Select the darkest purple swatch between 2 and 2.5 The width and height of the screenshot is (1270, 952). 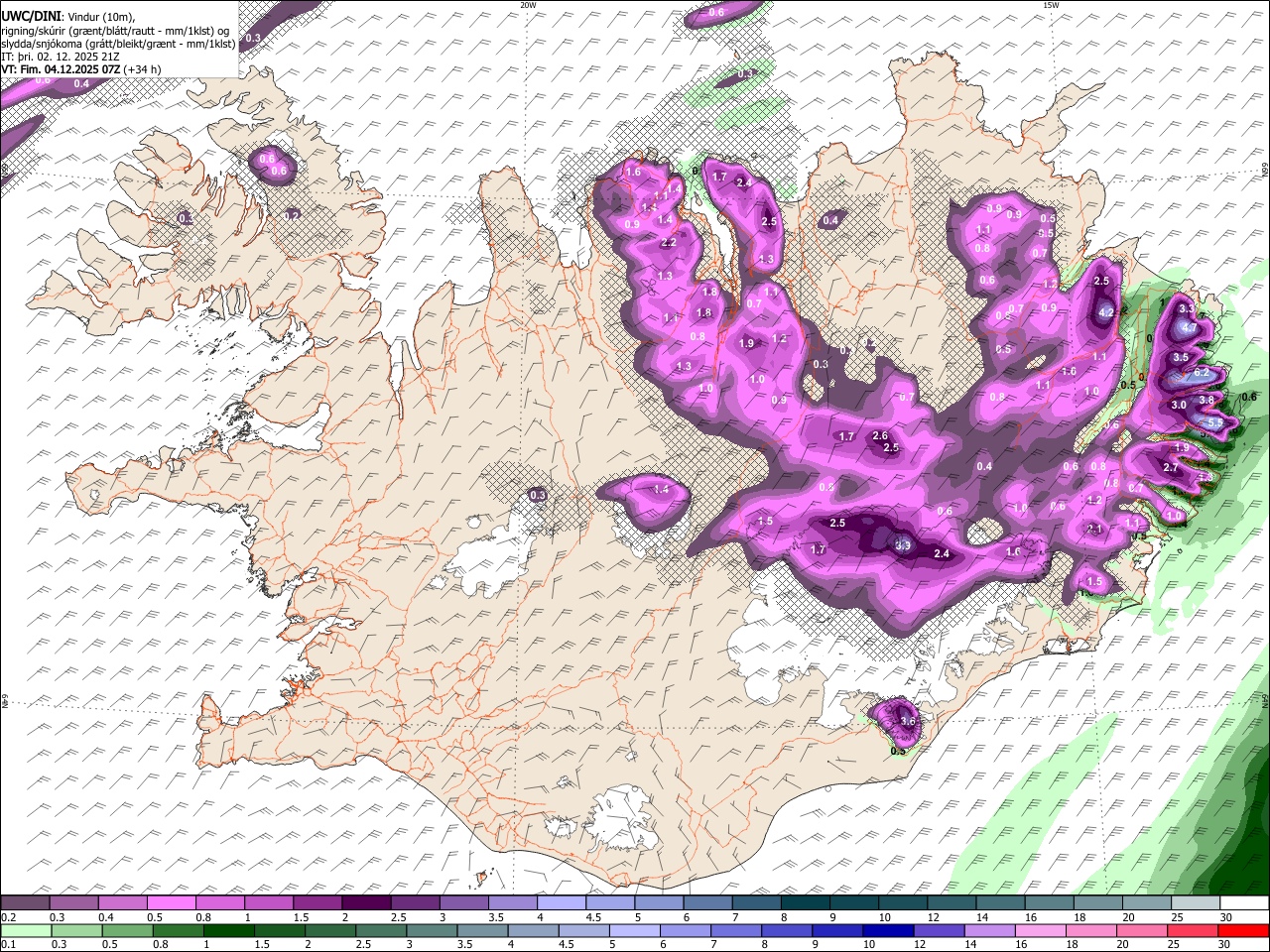pos(365,903)
